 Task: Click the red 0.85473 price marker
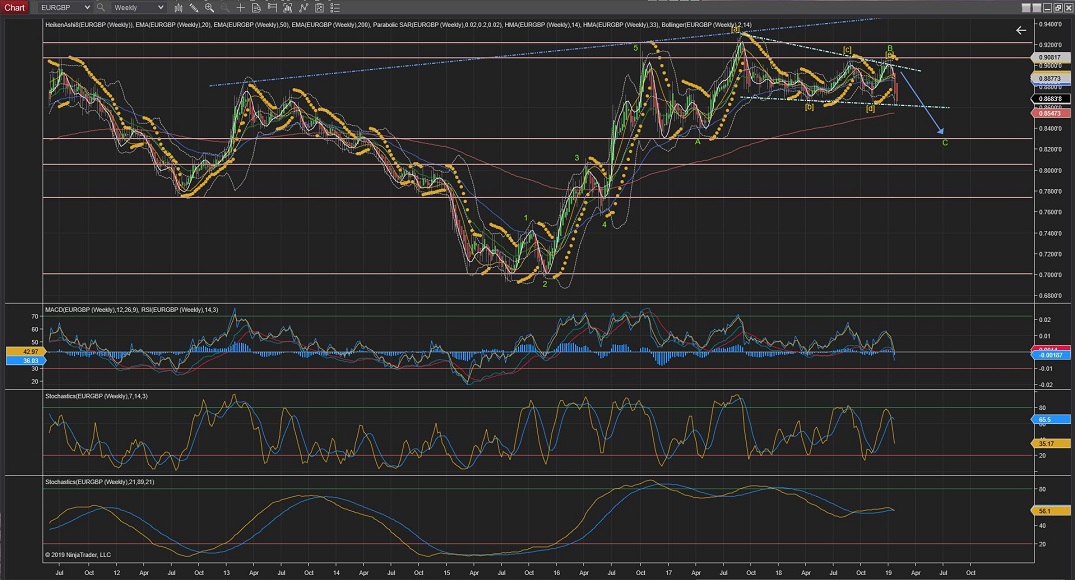[1050, 112]
